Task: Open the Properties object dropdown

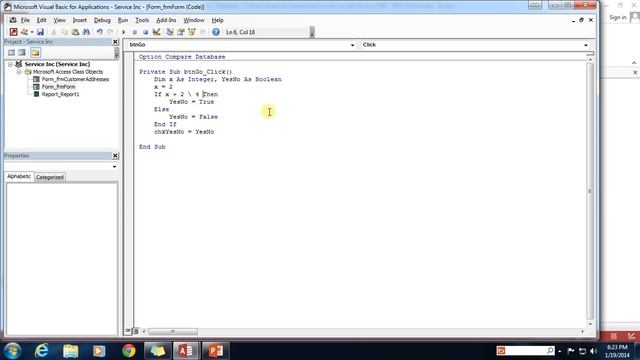Action: 114,167
